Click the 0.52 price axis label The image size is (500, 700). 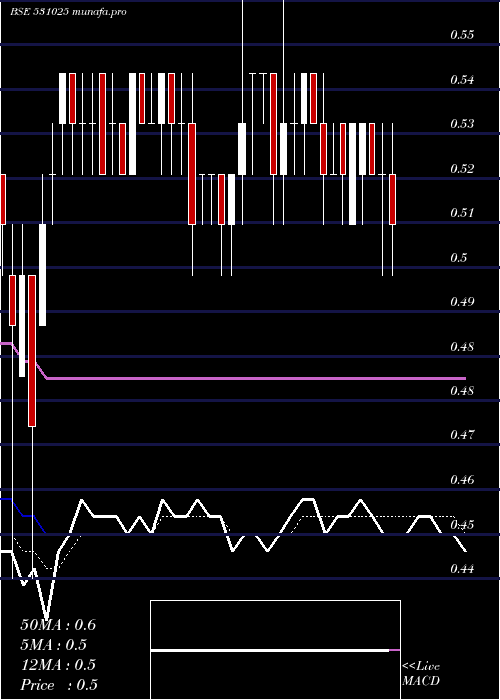(x=462, y=169)
